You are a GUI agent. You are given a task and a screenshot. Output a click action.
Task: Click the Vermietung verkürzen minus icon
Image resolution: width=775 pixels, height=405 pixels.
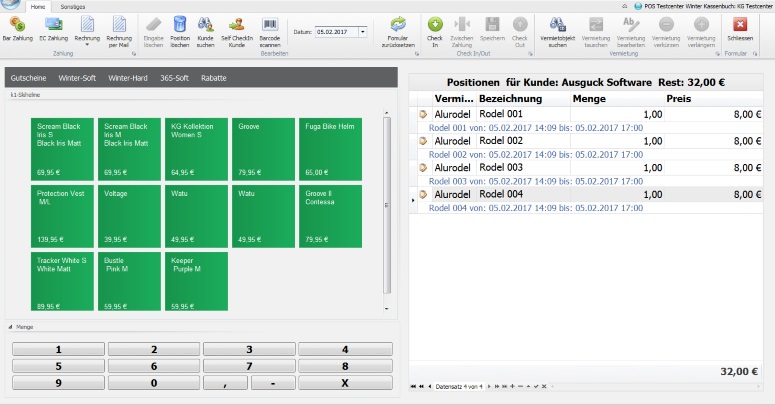click(666, 24)
